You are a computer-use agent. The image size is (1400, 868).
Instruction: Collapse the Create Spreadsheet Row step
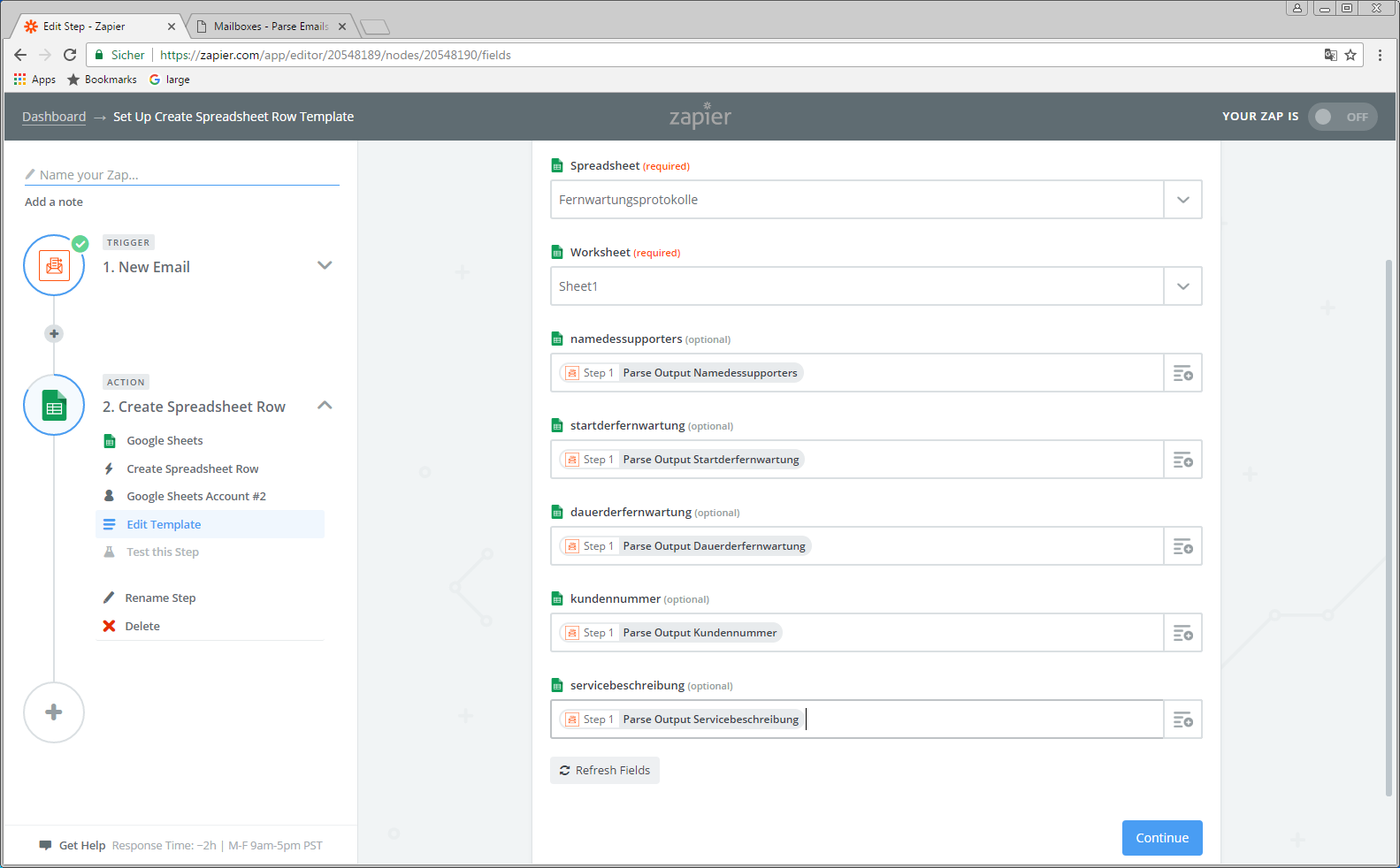[325, 406]
